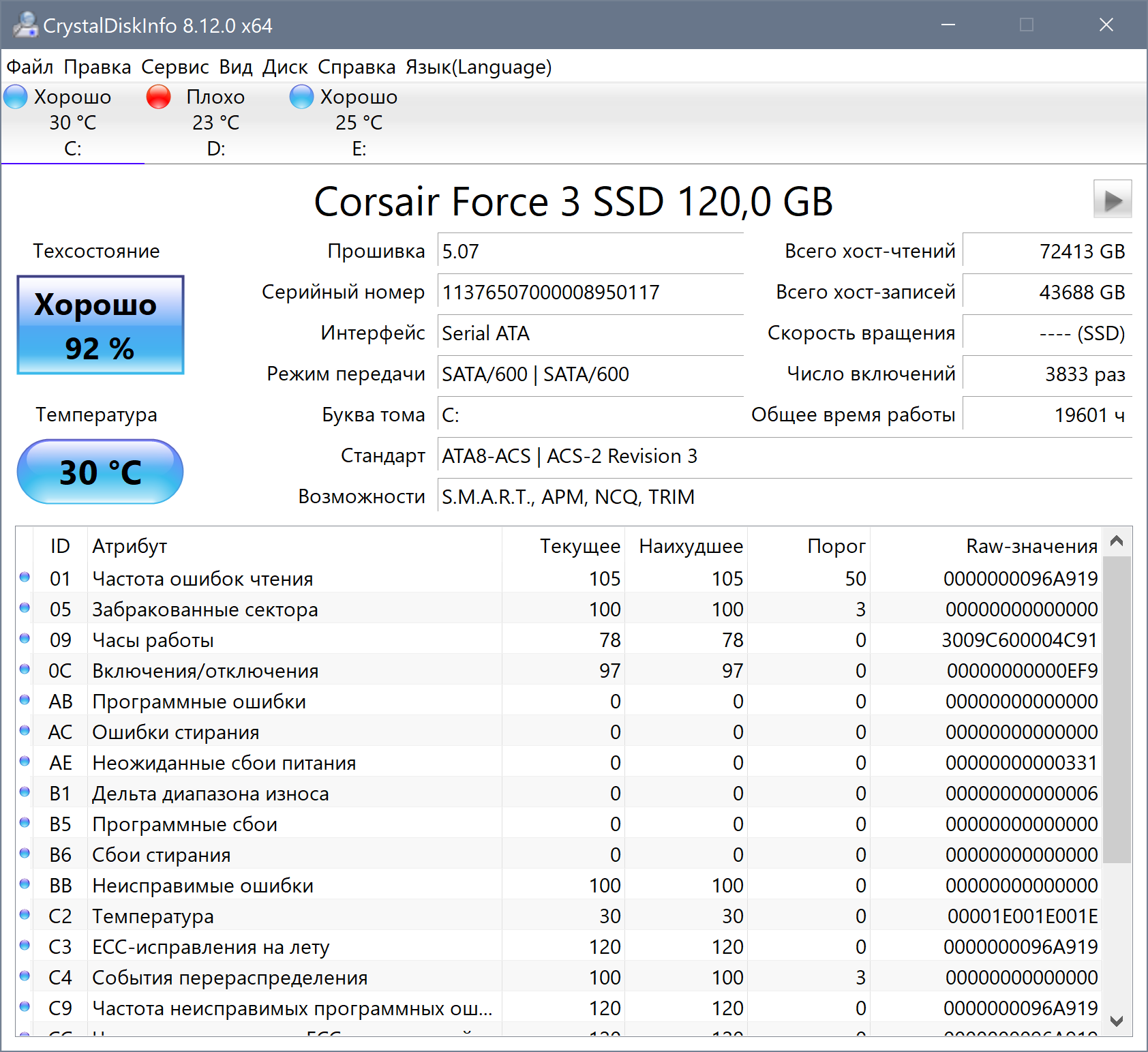
Task: Click status dot for attribute C9
Action: pos(25,1007)
